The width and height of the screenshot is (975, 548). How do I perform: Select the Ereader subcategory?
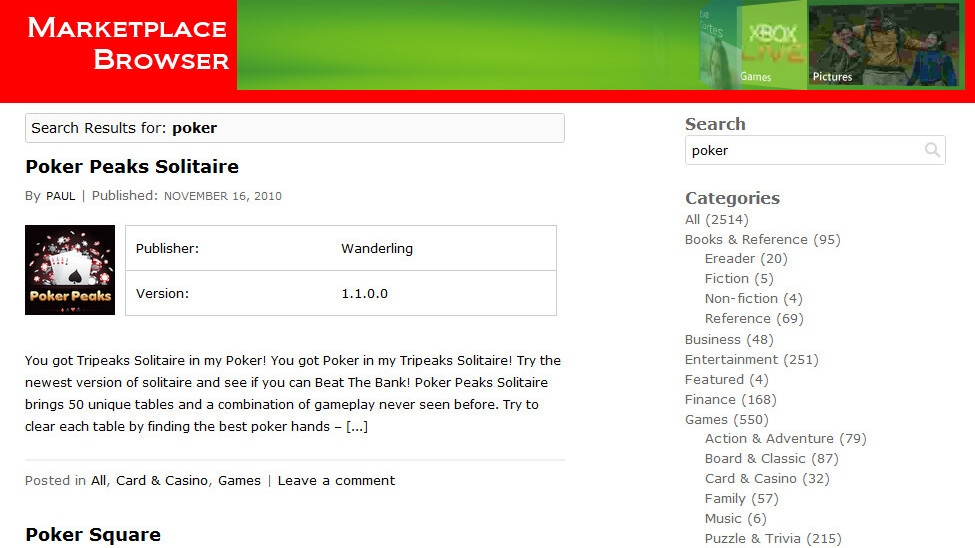(x=730, y=259)
